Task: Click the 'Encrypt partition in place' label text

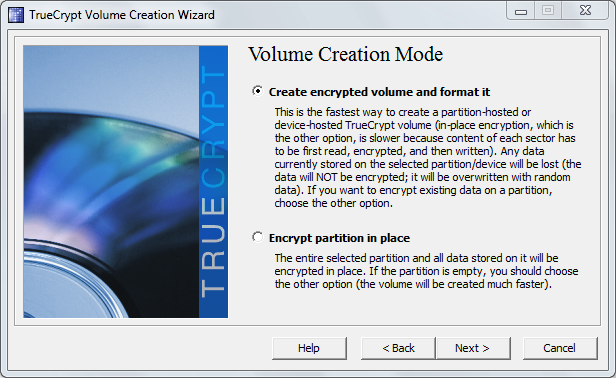Action: tap(339, 238)
